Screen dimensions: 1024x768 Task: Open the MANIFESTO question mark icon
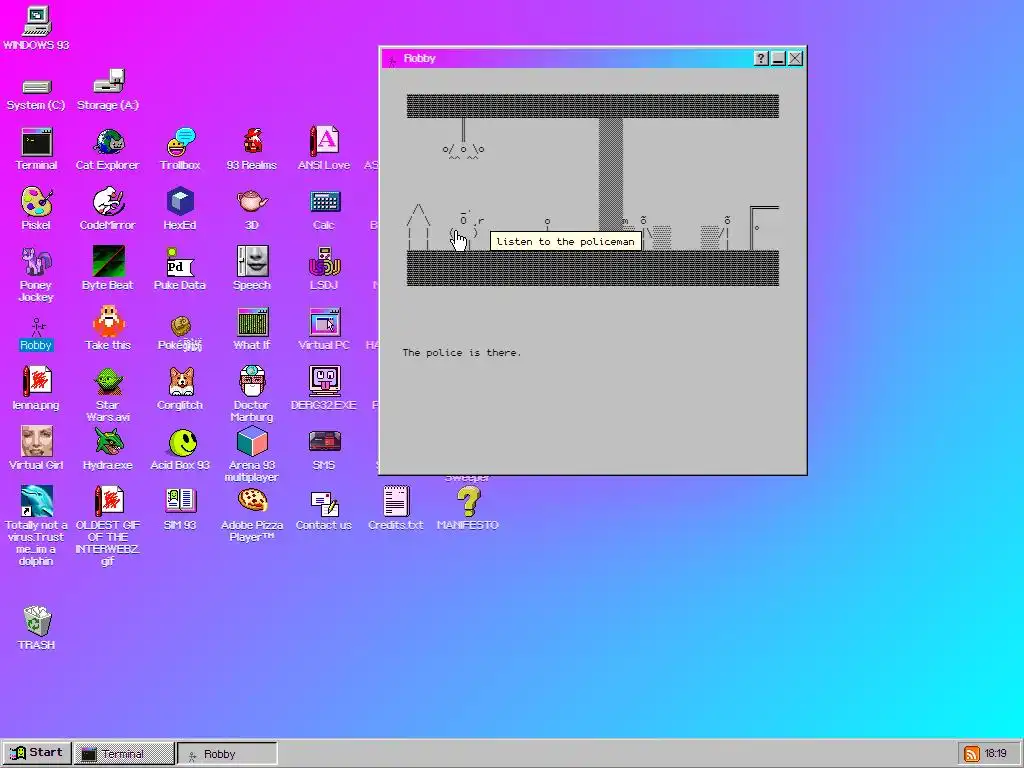467,509
